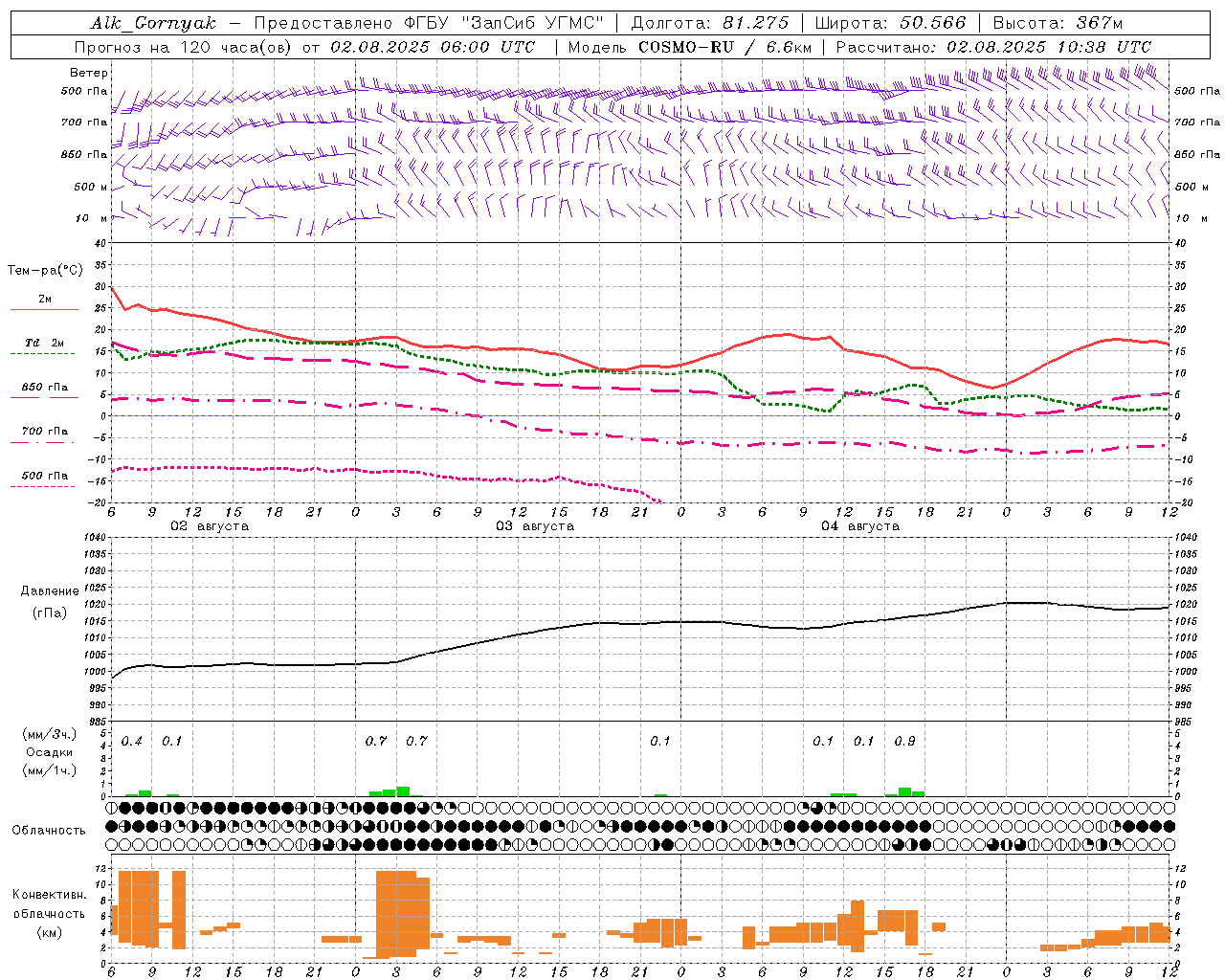Click the Прогноз на 120 часа(ов) header text
The width and height of the screenshot is (1225, 980).
[x=185, y=47]
